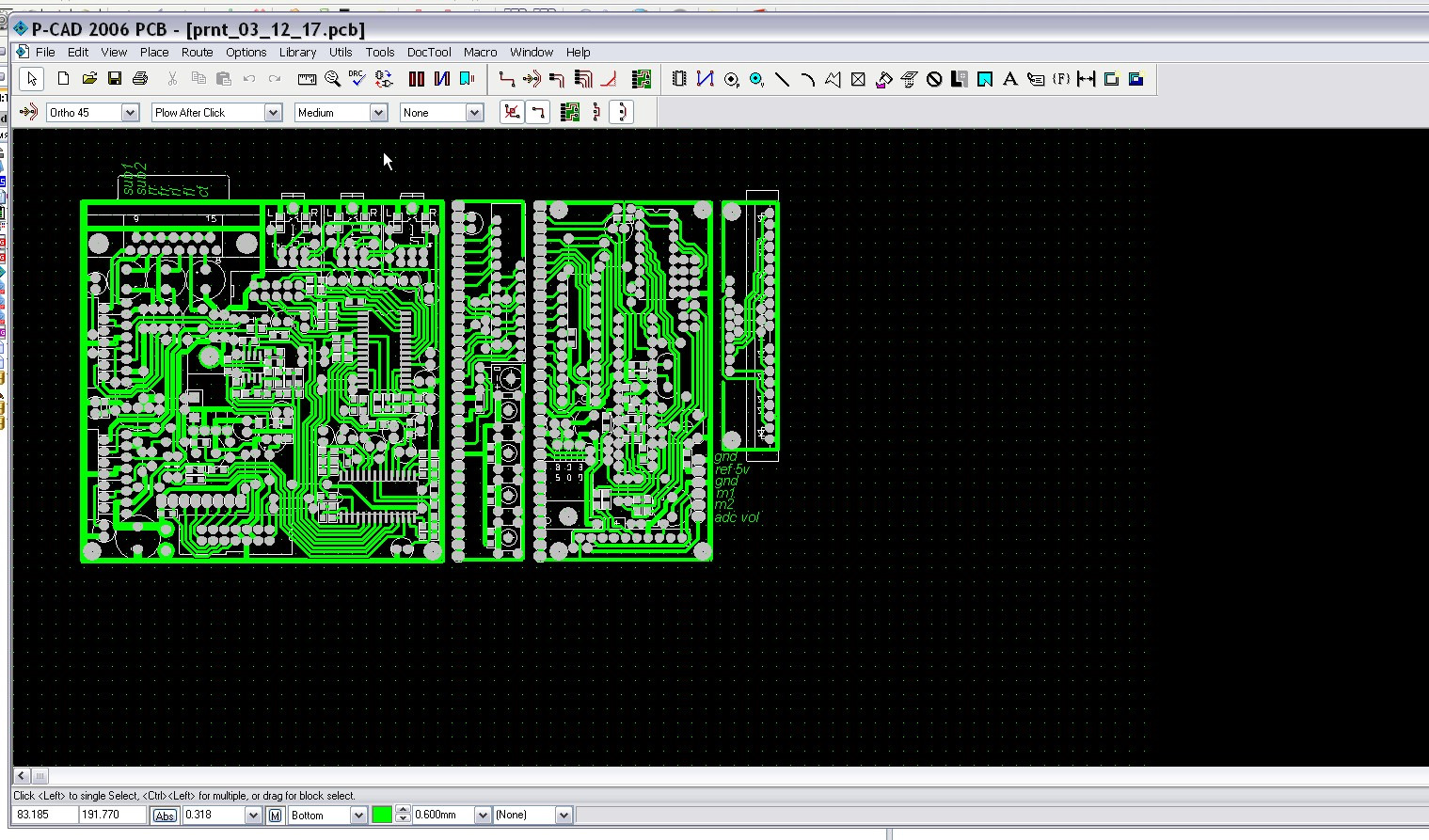1429x840 pixels.
Task: Click the horizontal scrollbar left arrow
Action: 22,776
